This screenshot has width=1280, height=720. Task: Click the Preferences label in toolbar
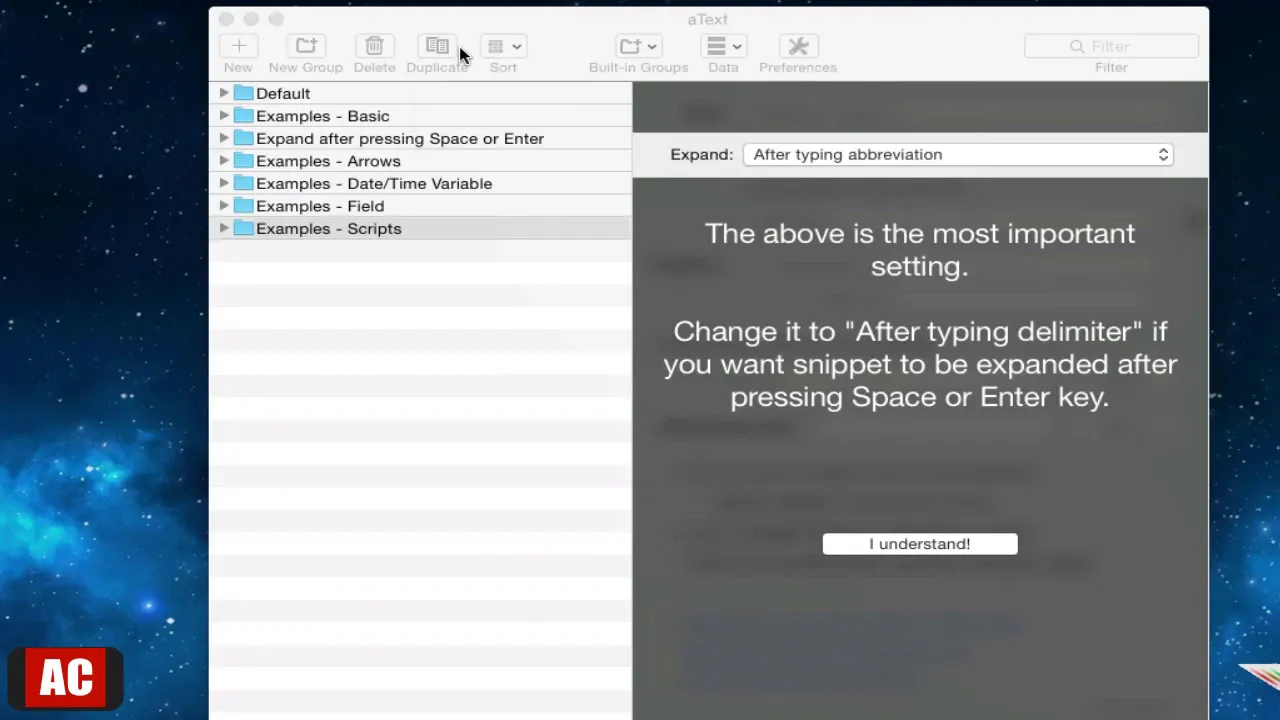pos(798,67)
